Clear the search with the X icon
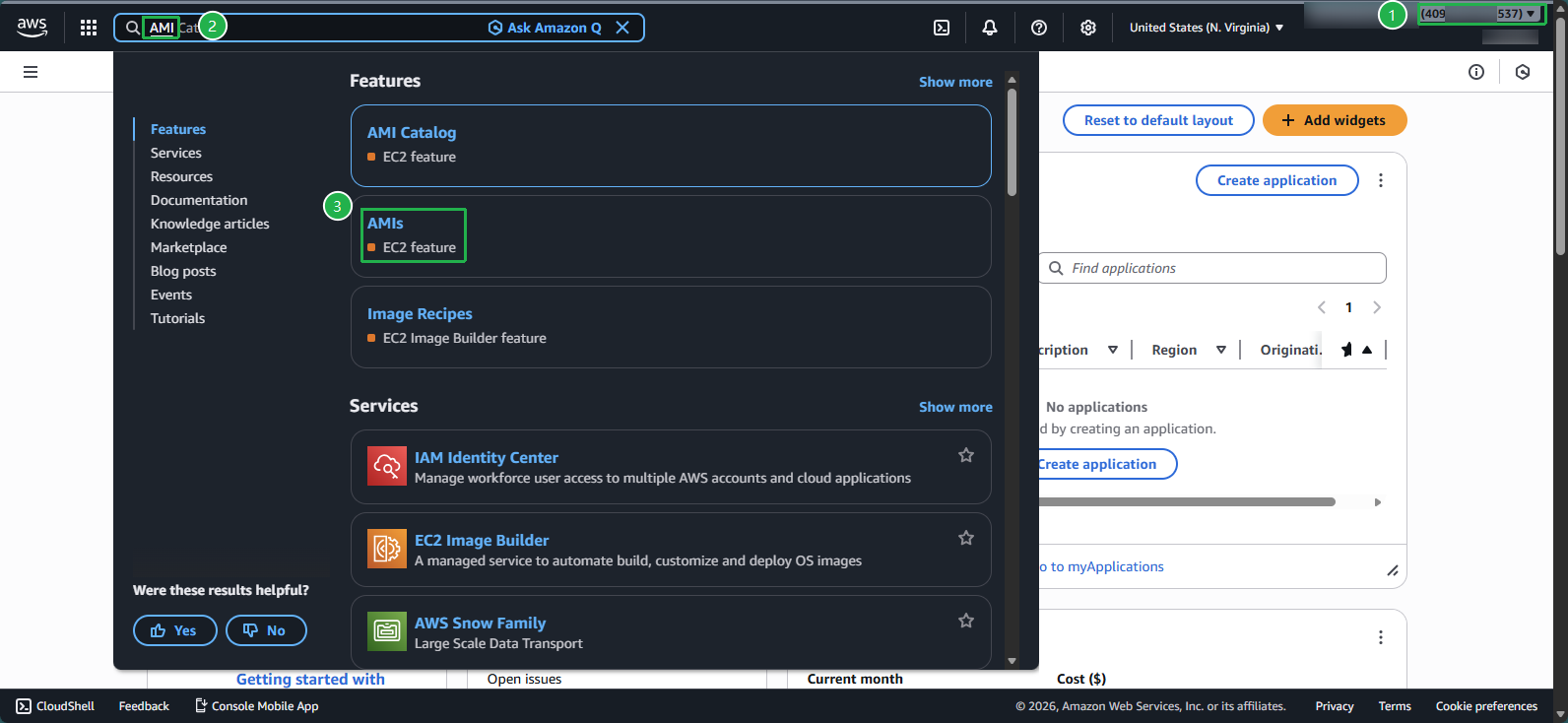 622,28
